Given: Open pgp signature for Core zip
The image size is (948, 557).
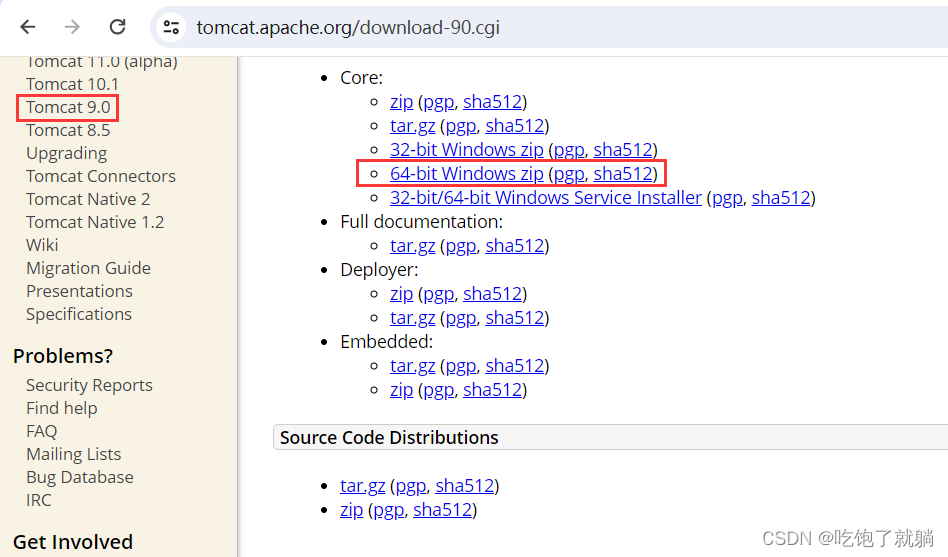Looking at the screenshot, I should [x=439, y=102].
